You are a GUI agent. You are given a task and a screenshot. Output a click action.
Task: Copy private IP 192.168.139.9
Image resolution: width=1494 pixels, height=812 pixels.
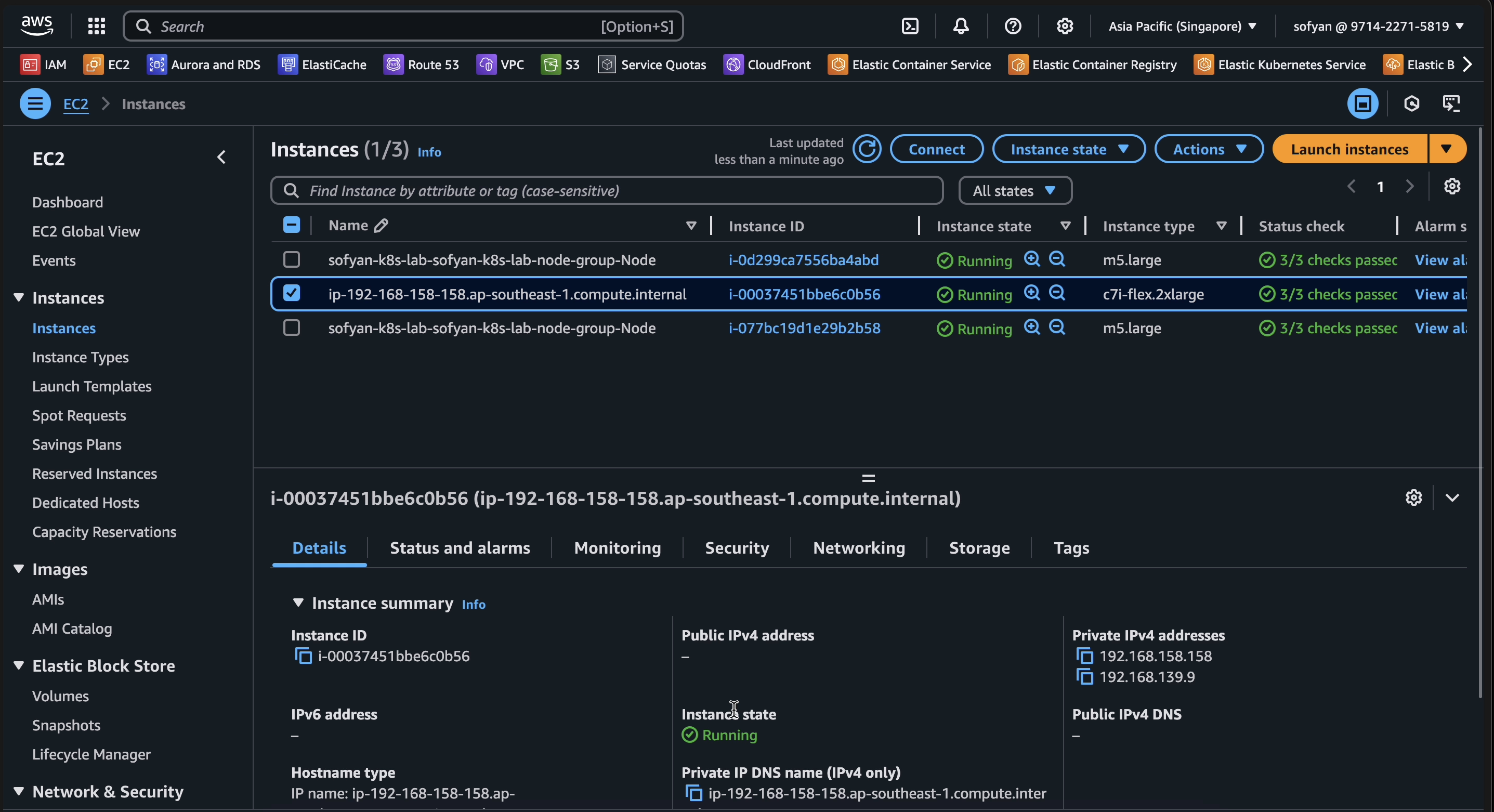1084,677
